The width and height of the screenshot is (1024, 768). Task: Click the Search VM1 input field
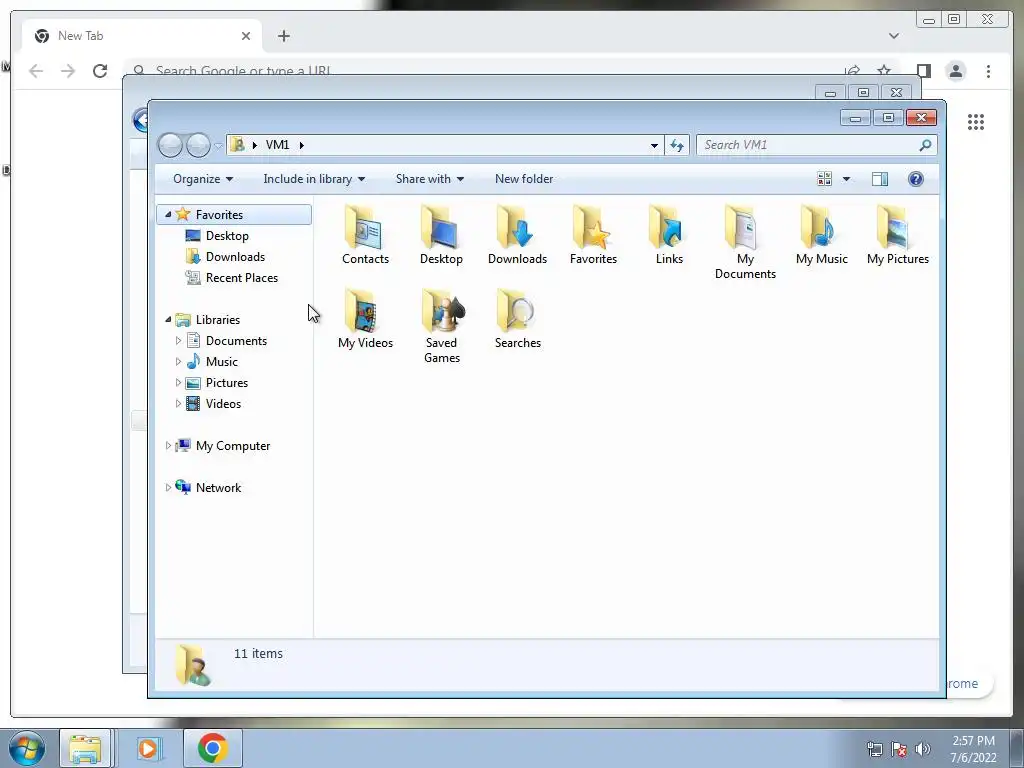pyautogui.click(x=808, y=145)
